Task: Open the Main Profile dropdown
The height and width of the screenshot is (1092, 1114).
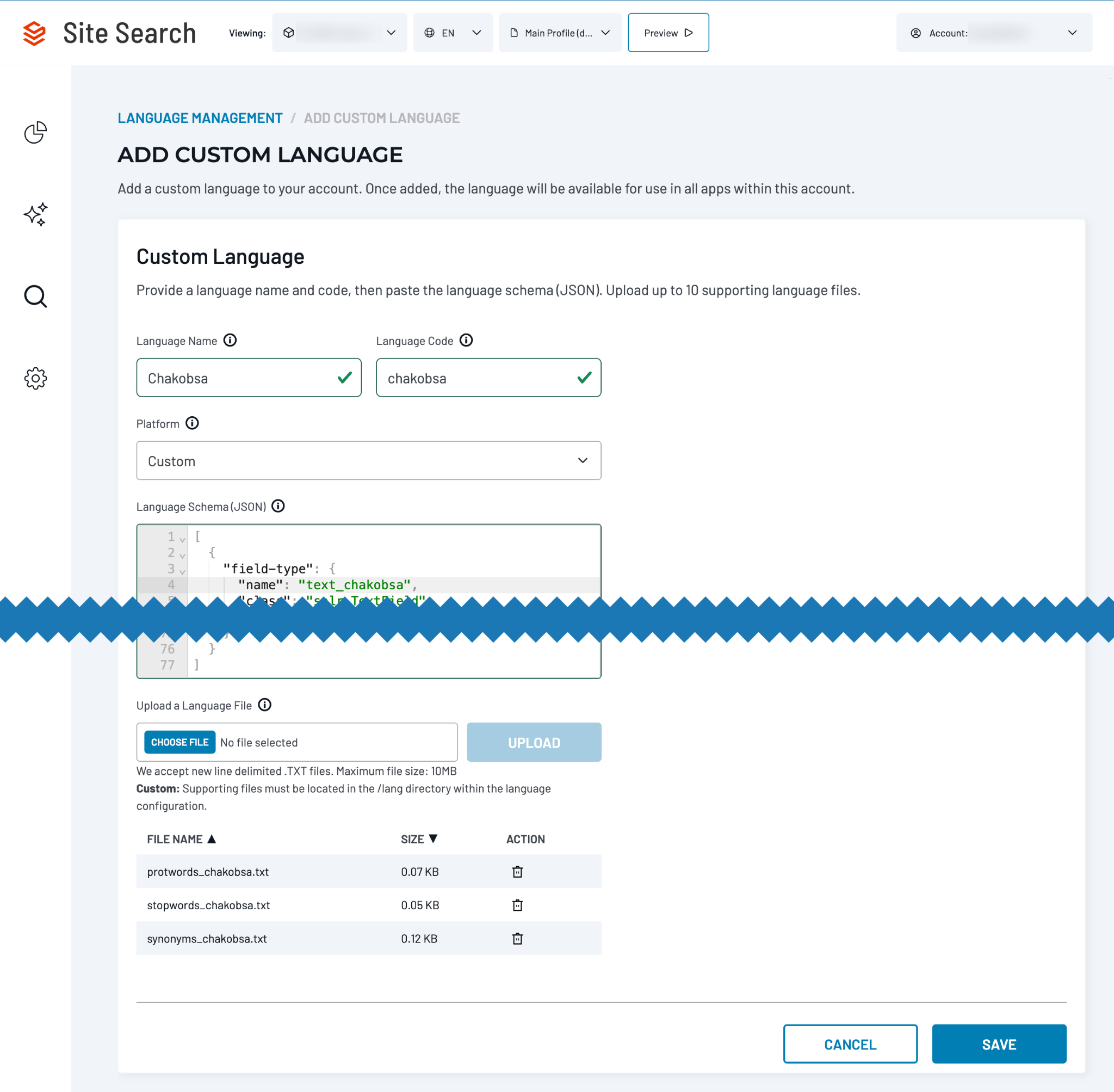Action: point(560,33)
